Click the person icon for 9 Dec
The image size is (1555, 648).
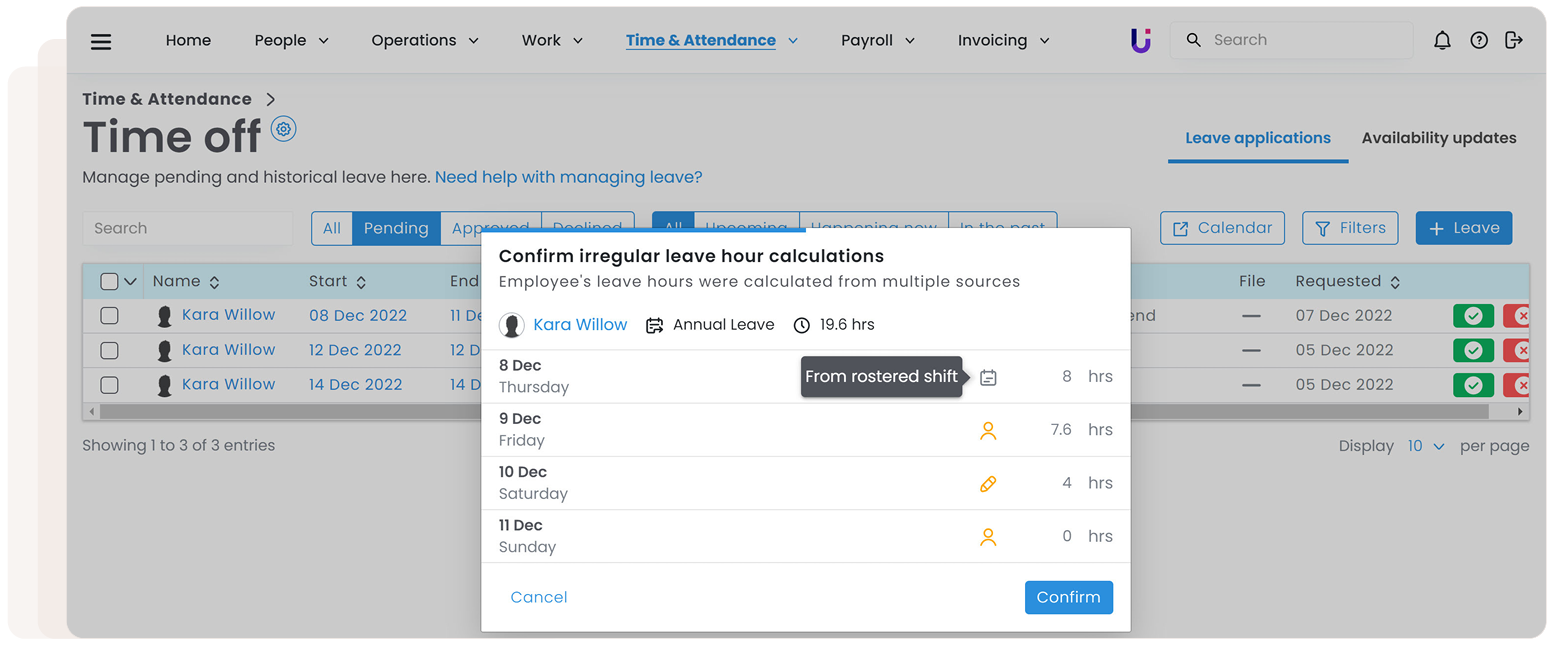pyautogui.click(x=988, y=431)
